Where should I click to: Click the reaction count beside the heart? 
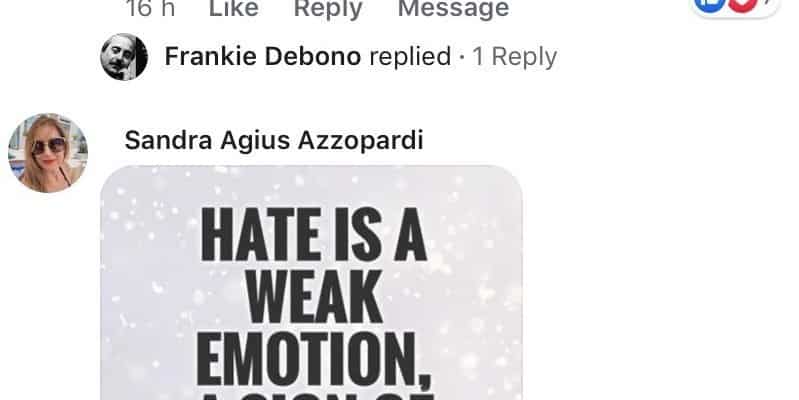click(x=768, y=3)
